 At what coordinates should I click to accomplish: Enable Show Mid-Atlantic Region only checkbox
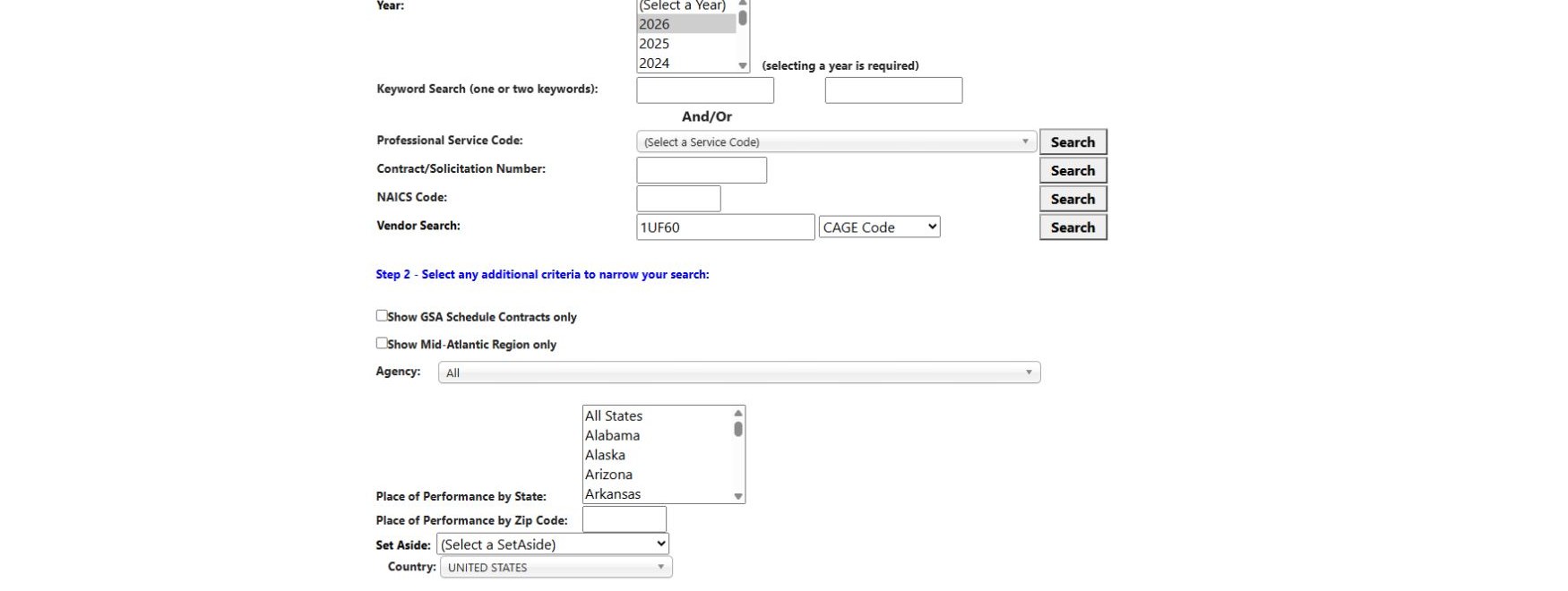tap(382, 343)
